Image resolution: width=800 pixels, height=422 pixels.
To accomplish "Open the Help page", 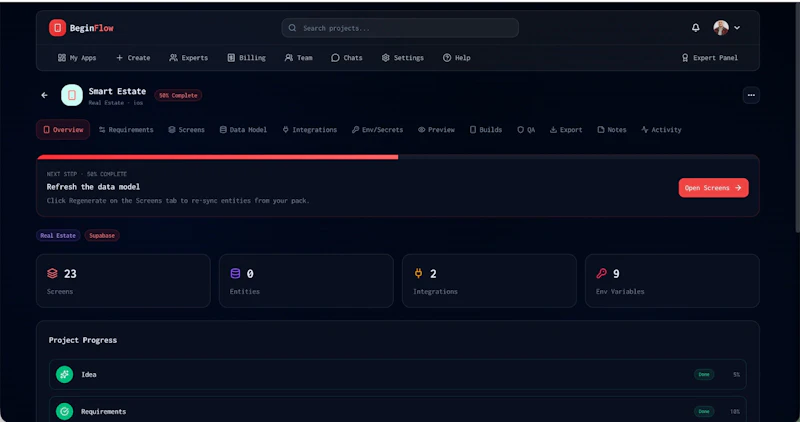I will pos(457,58).
